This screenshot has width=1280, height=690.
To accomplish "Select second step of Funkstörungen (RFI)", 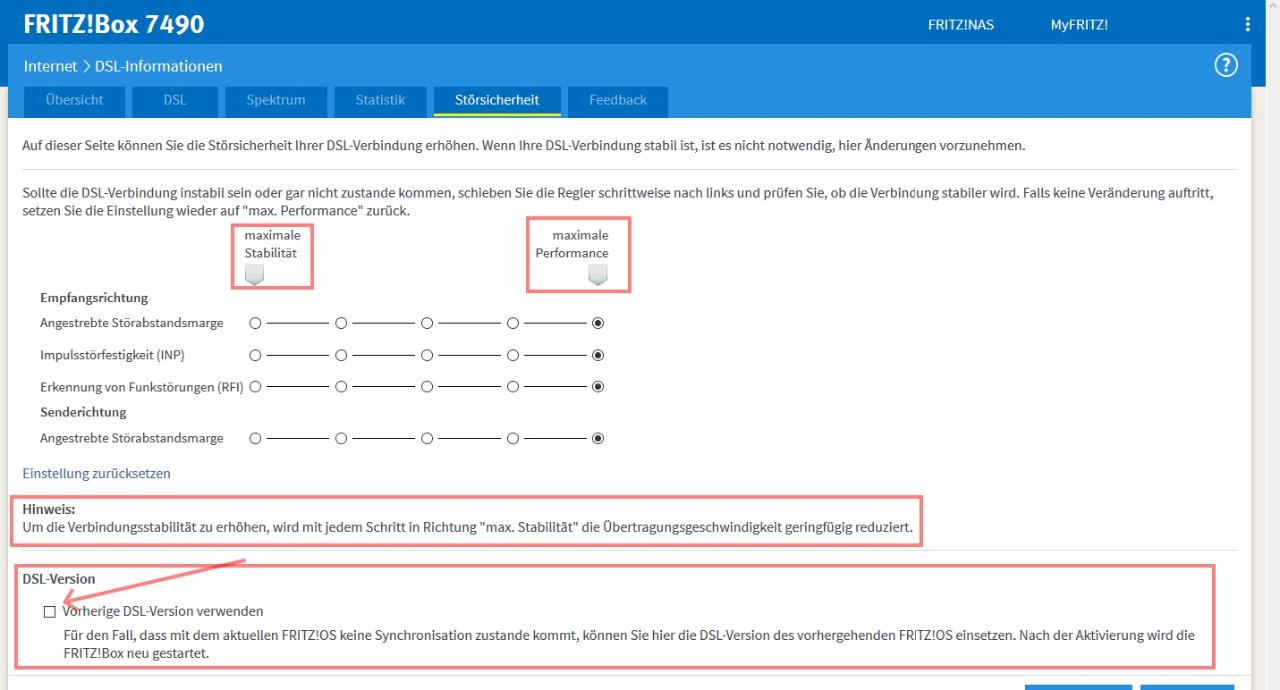I will click(x=341, y=386).
